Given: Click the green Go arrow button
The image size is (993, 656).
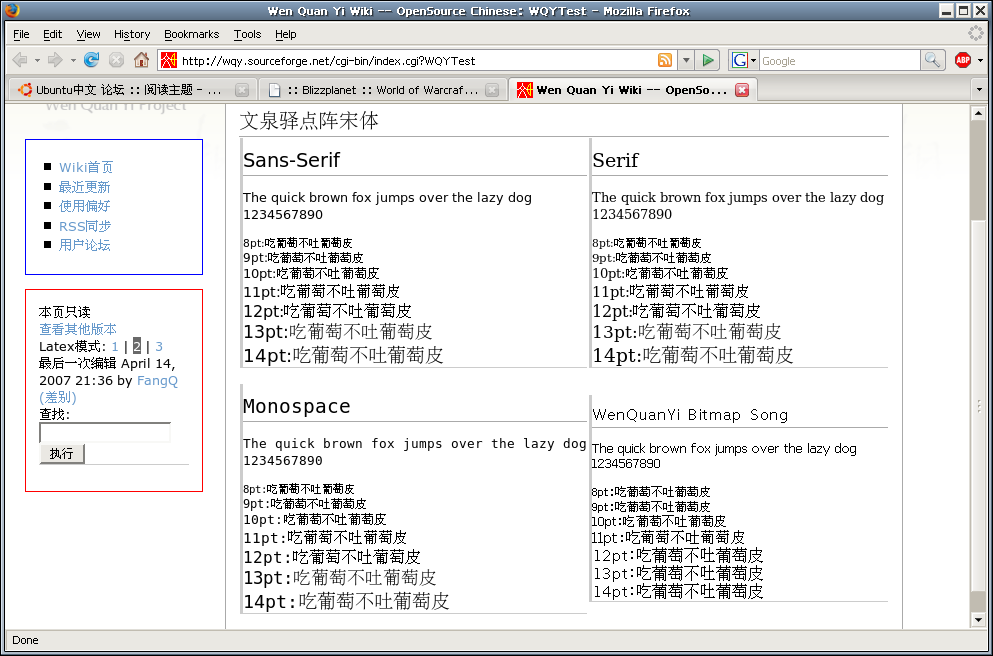Looking at the screenshot, I should coord(708,61).
